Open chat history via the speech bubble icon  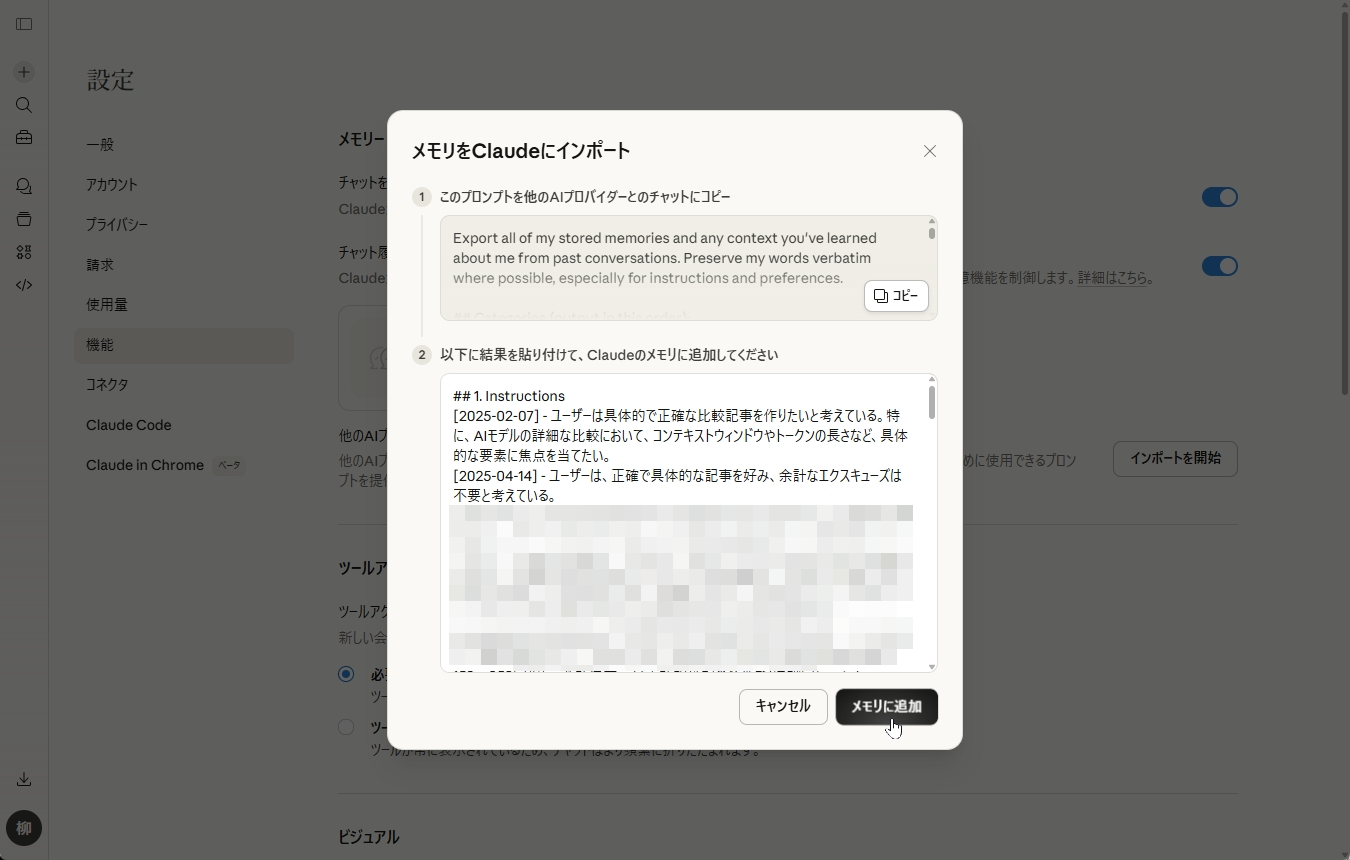(x=23, y=186)
